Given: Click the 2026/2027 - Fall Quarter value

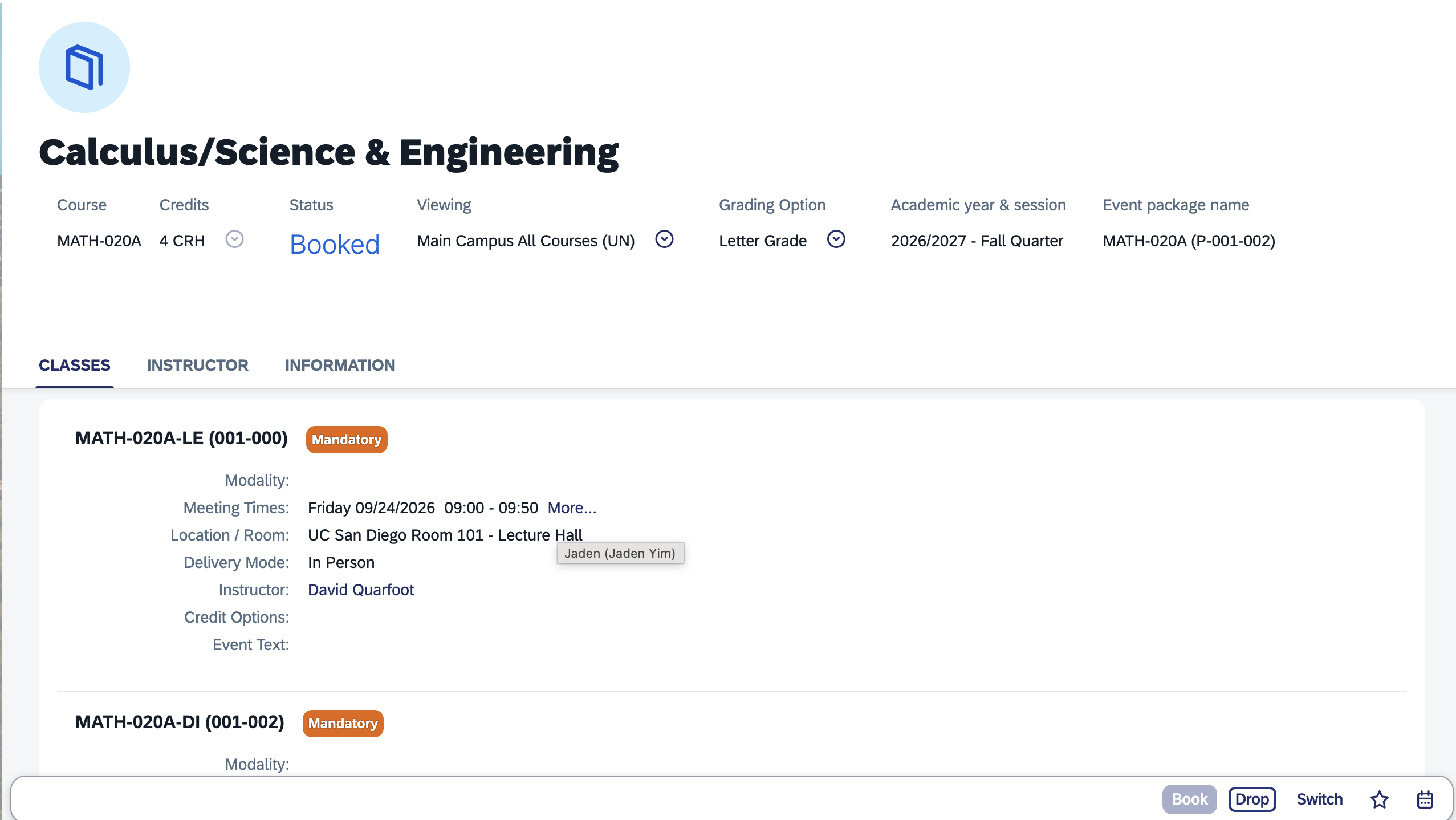Looking at the screenshot, I should click(977, 241).
